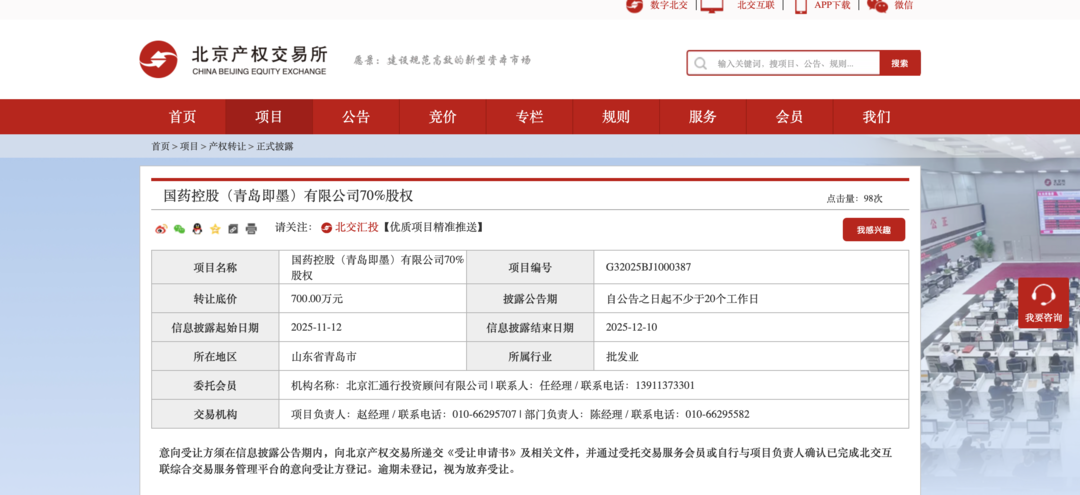The width and height of the screenshot is (1080, 495).
Task: Go to the 竞价 navigation menu
Action: tap(443, 117)
